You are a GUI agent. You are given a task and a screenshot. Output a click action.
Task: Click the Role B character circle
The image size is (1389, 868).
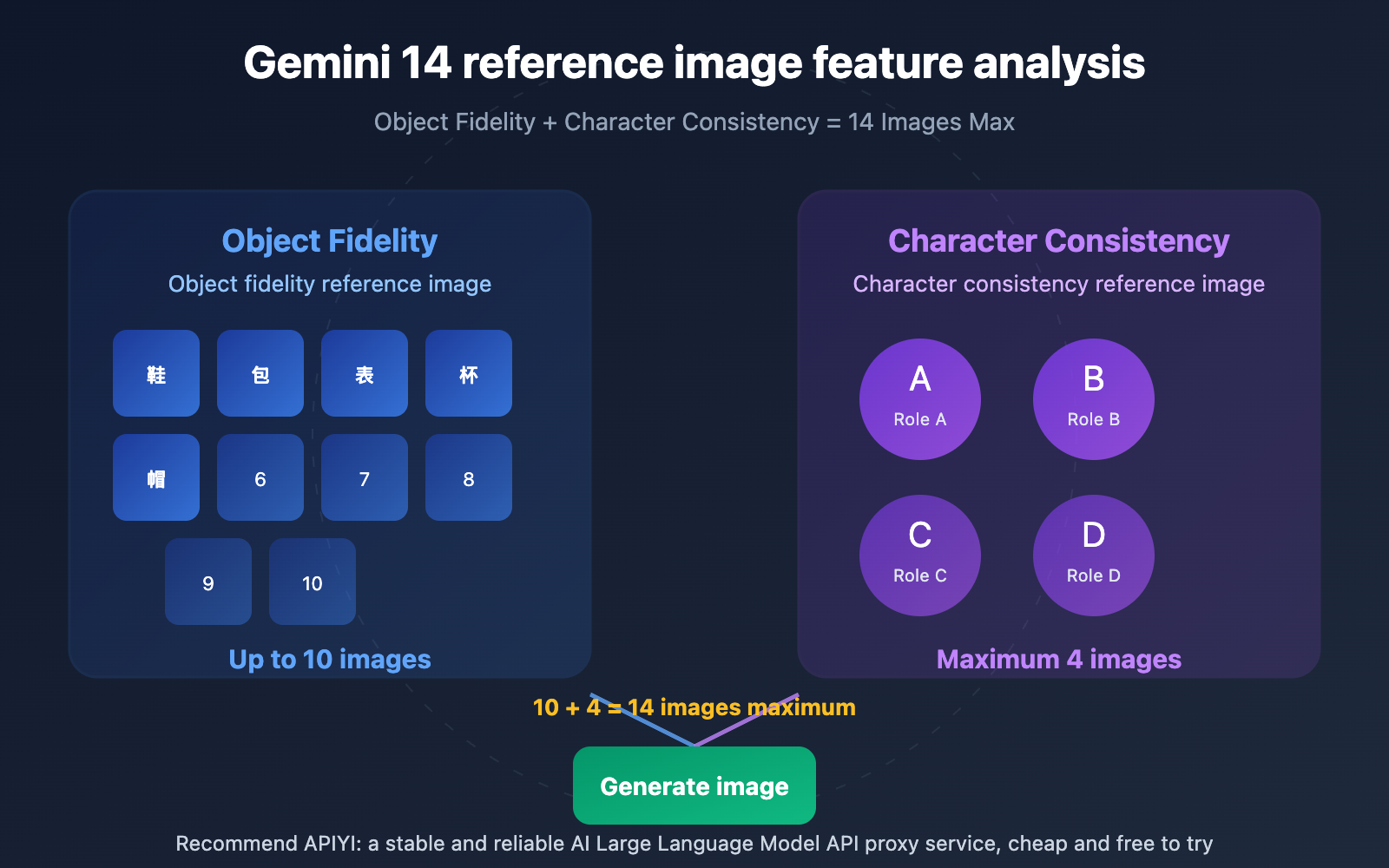pos(1093,398)
